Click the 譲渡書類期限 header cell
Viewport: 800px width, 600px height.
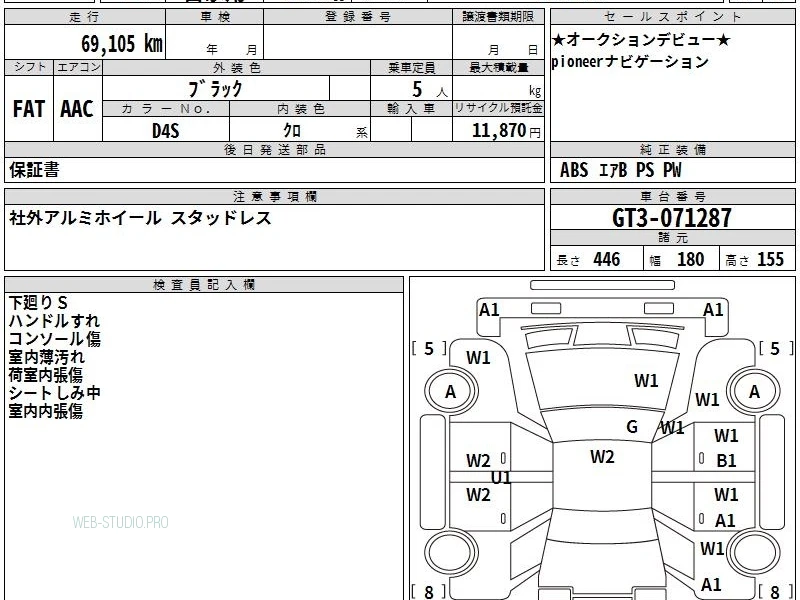pos(498,17)
